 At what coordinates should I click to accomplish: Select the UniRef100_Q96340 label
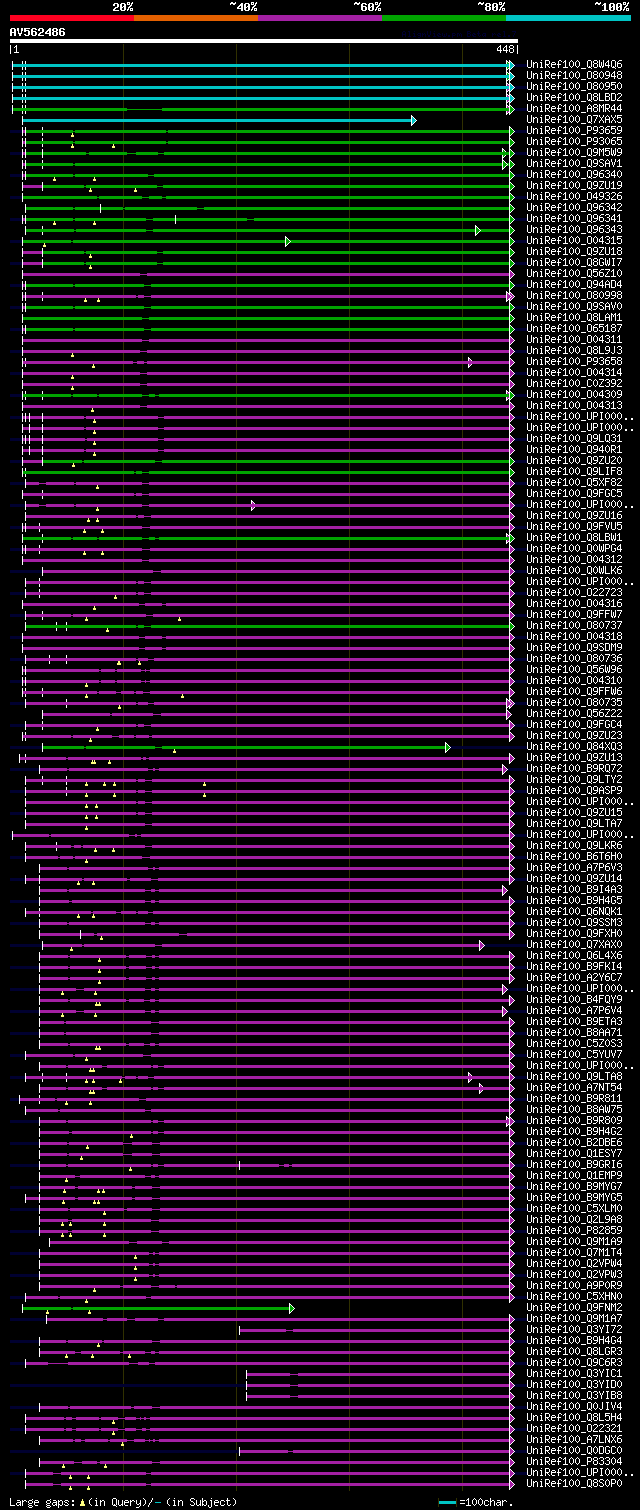click(x=574, y=174)
